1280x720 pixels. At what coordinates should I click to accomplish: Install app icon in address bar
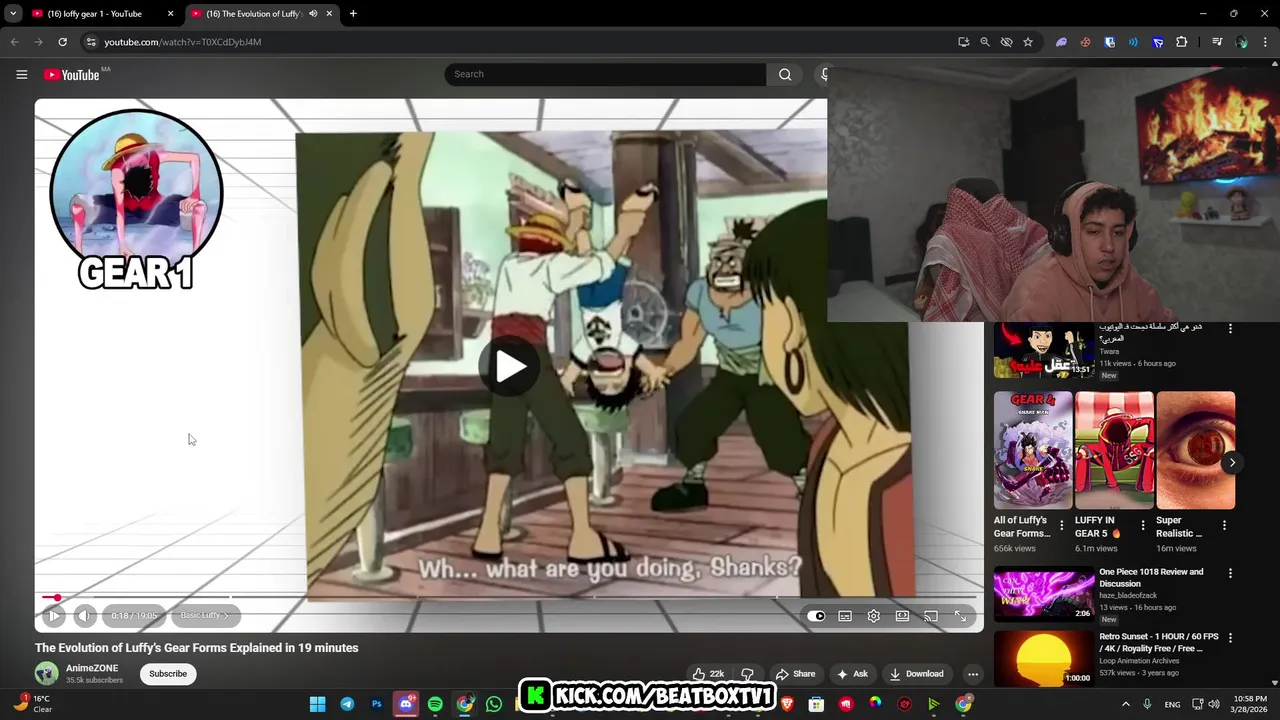point(963,42)
